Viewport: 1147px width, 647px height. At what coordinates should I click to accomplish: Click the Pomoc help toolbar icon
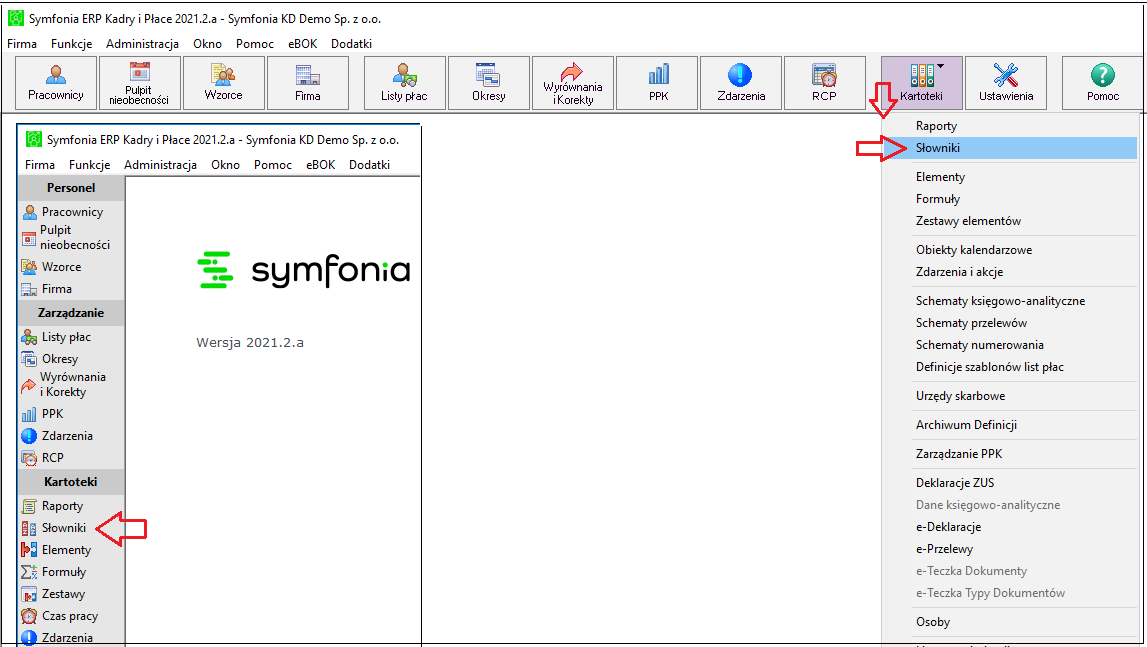click(1102, 83)
